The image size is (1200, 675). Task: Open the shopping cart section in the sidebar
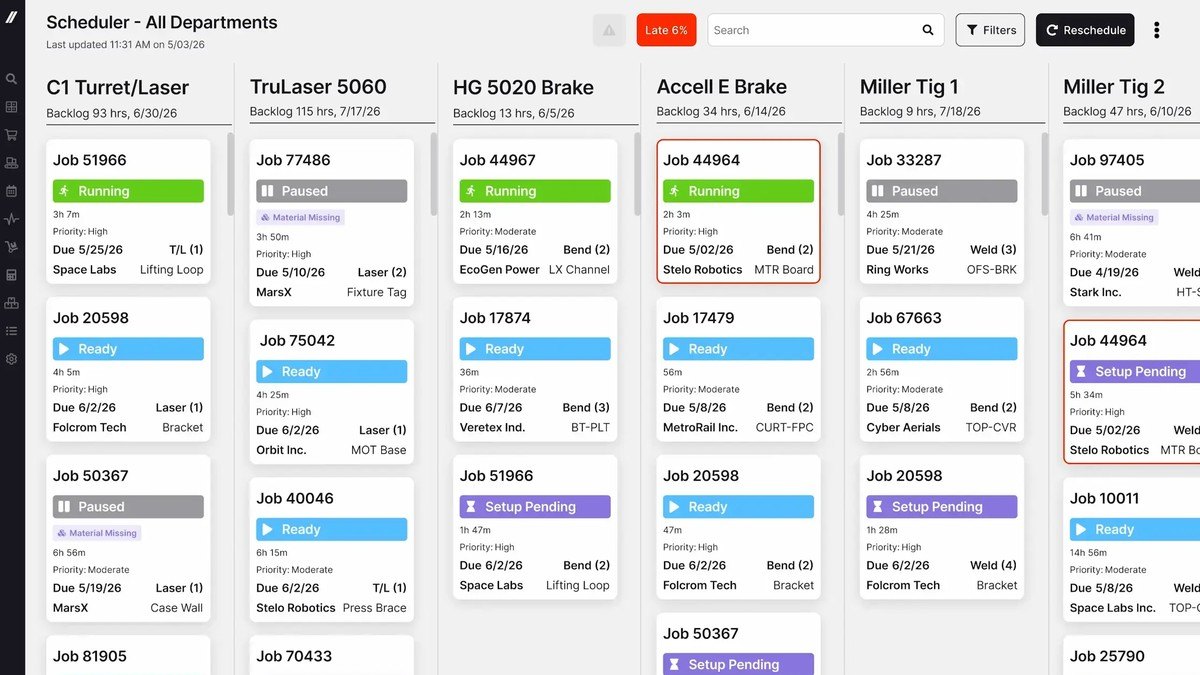[12, 135]
